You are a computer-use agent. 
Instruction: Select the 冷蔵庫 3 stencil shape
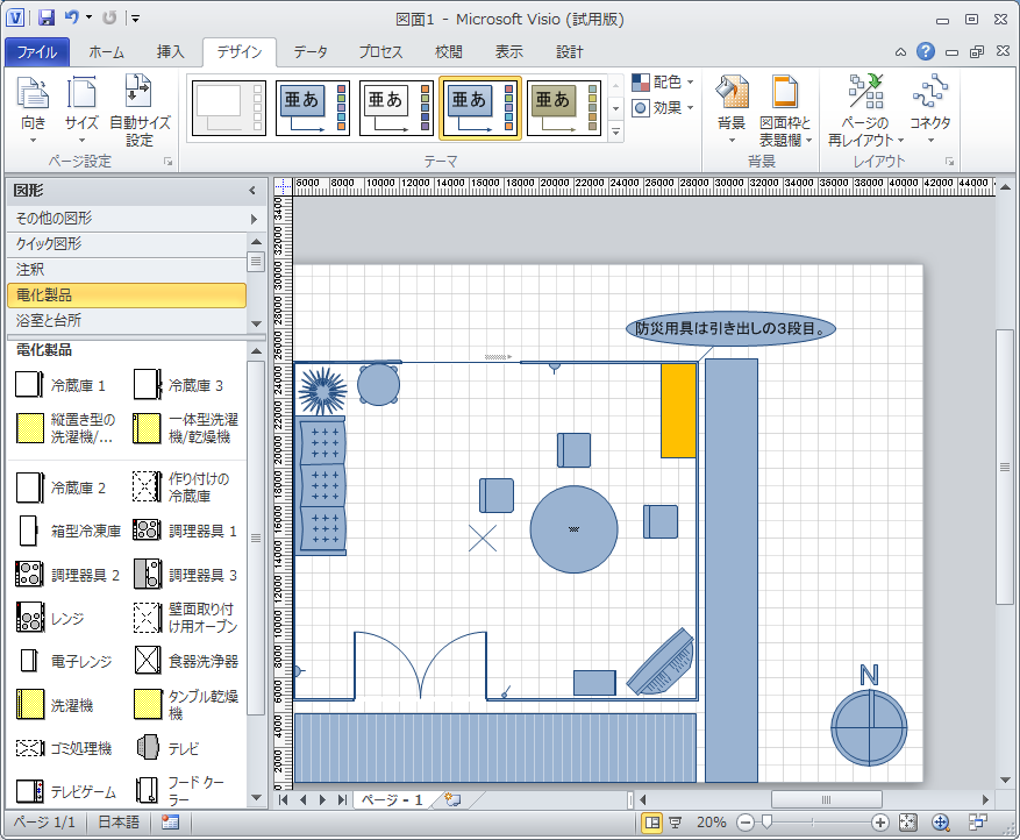click(179, 385)
